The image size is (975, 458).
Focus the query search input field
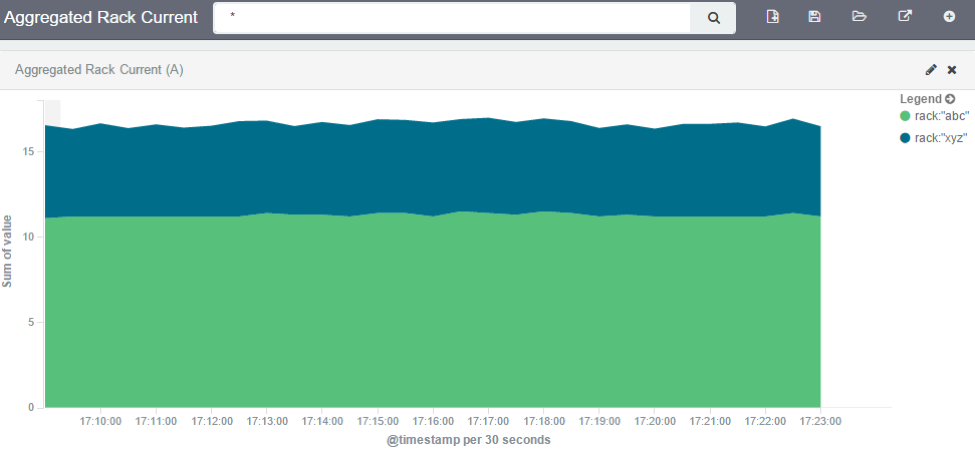pyautogui.click(x=452, y=18)
